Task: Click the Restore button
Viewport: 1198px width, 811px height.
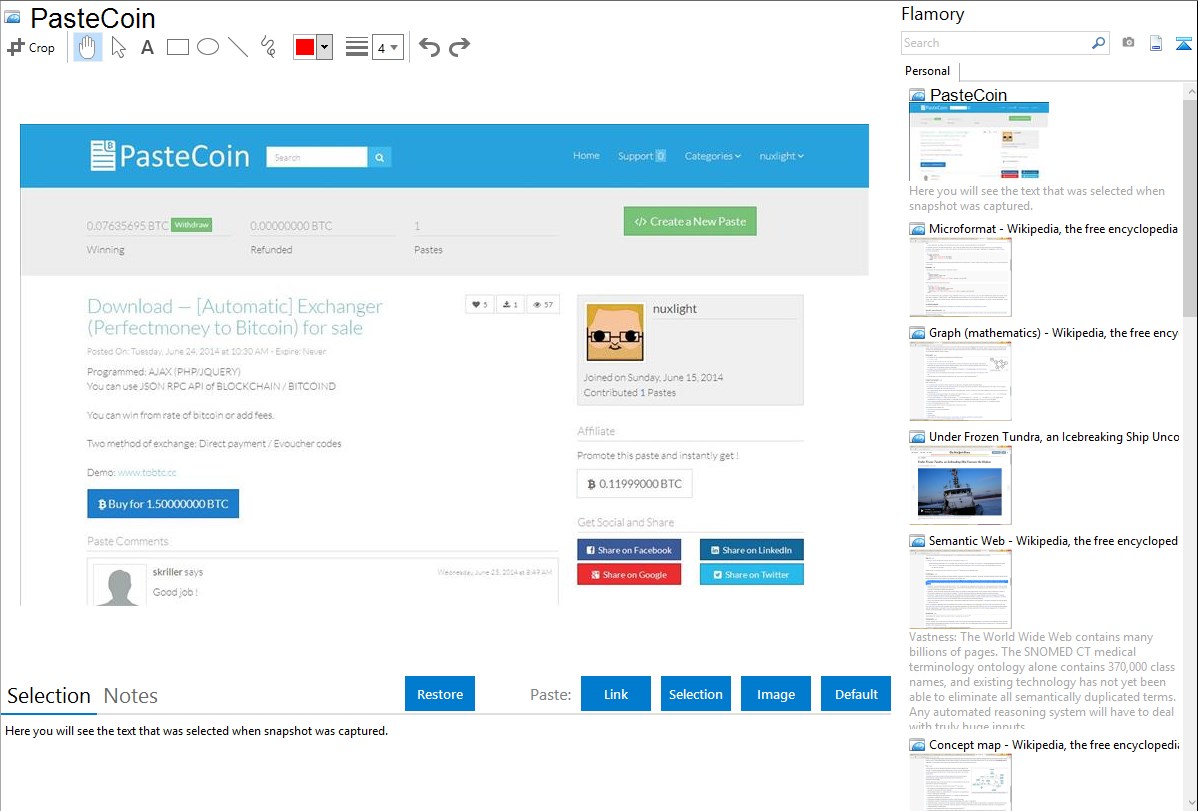Action: pyautogui.click(x=440, y=694)
